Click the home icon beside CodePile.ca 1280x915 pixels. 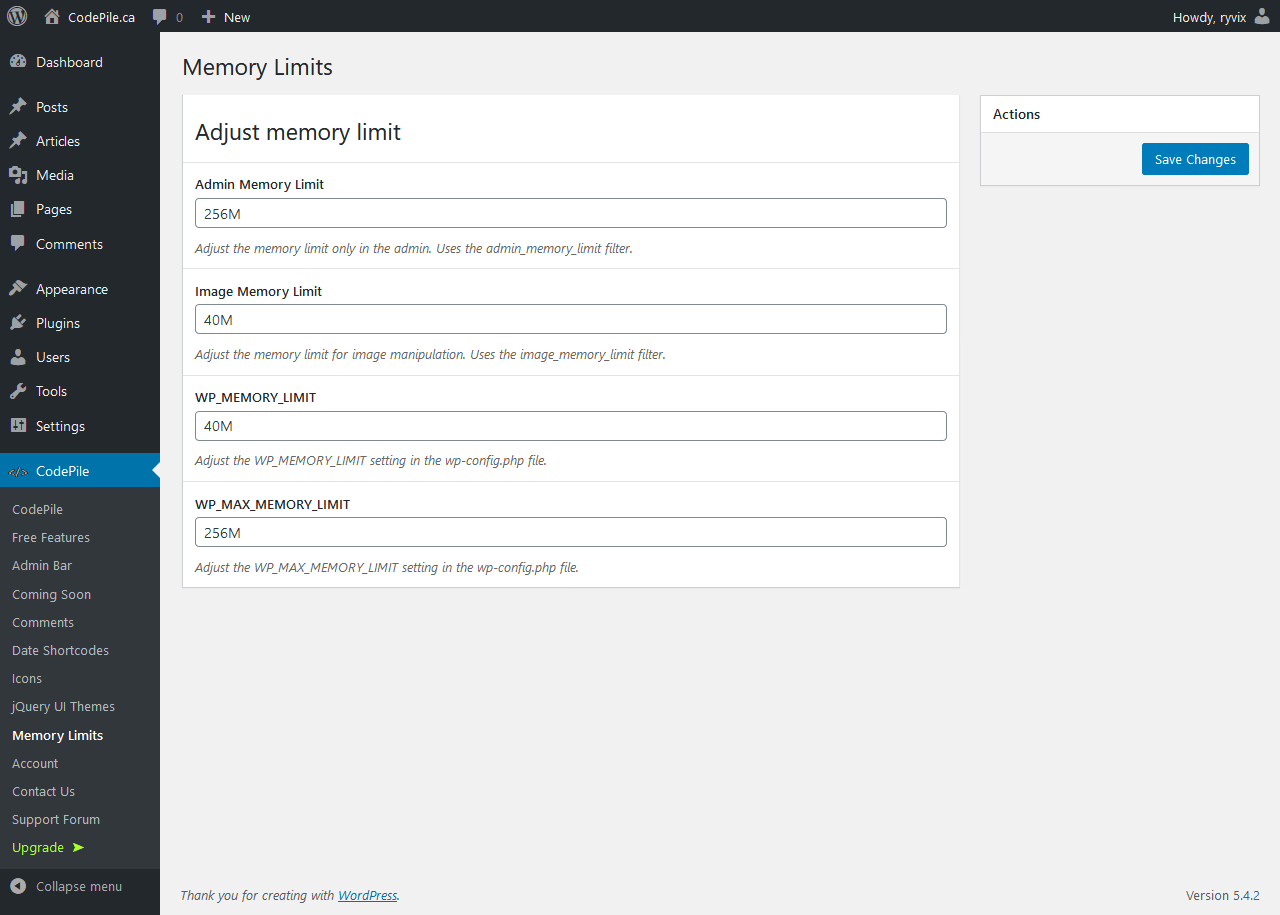pos(52,16)
